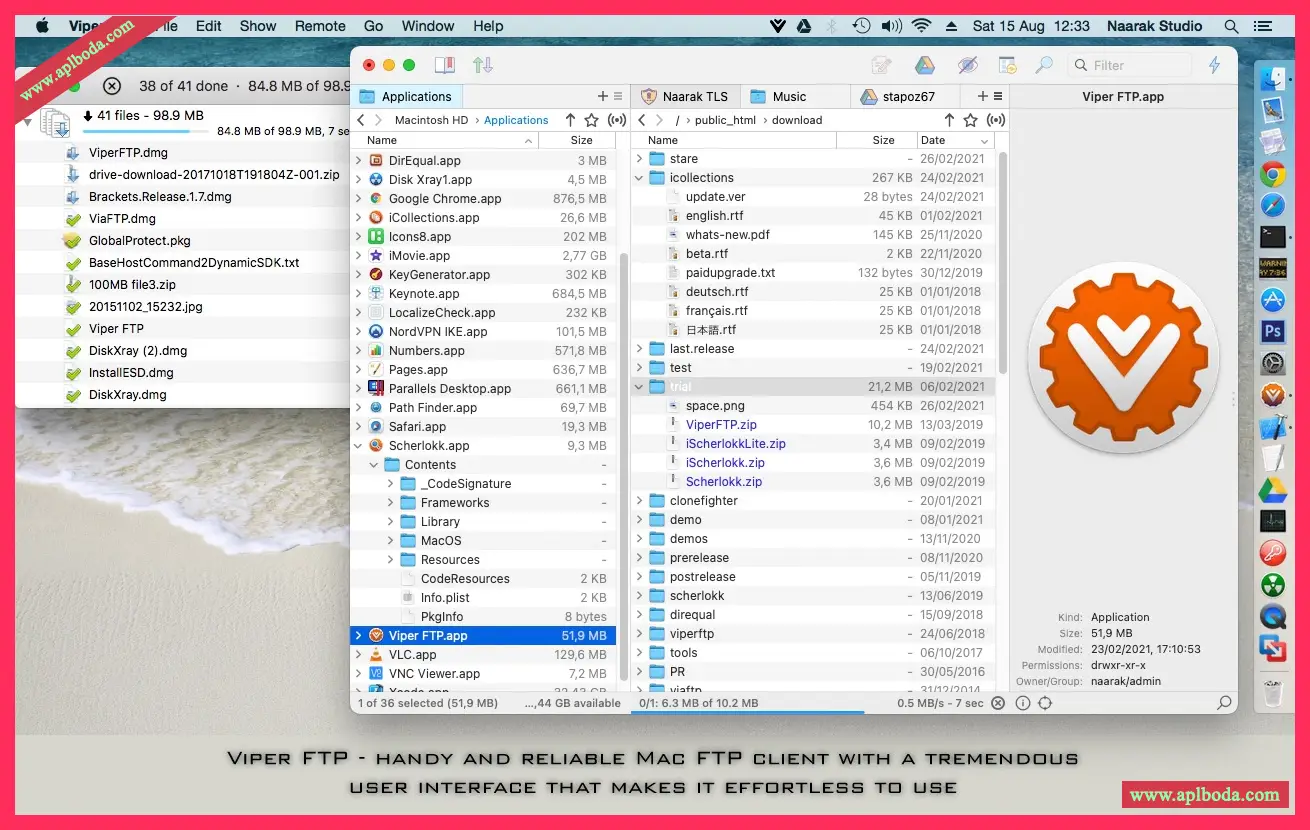Collapse the Scherlokk.app tree item
The width and height of the screenshot is (1310, 830).
pyautogui.click(x=359, y=446)
